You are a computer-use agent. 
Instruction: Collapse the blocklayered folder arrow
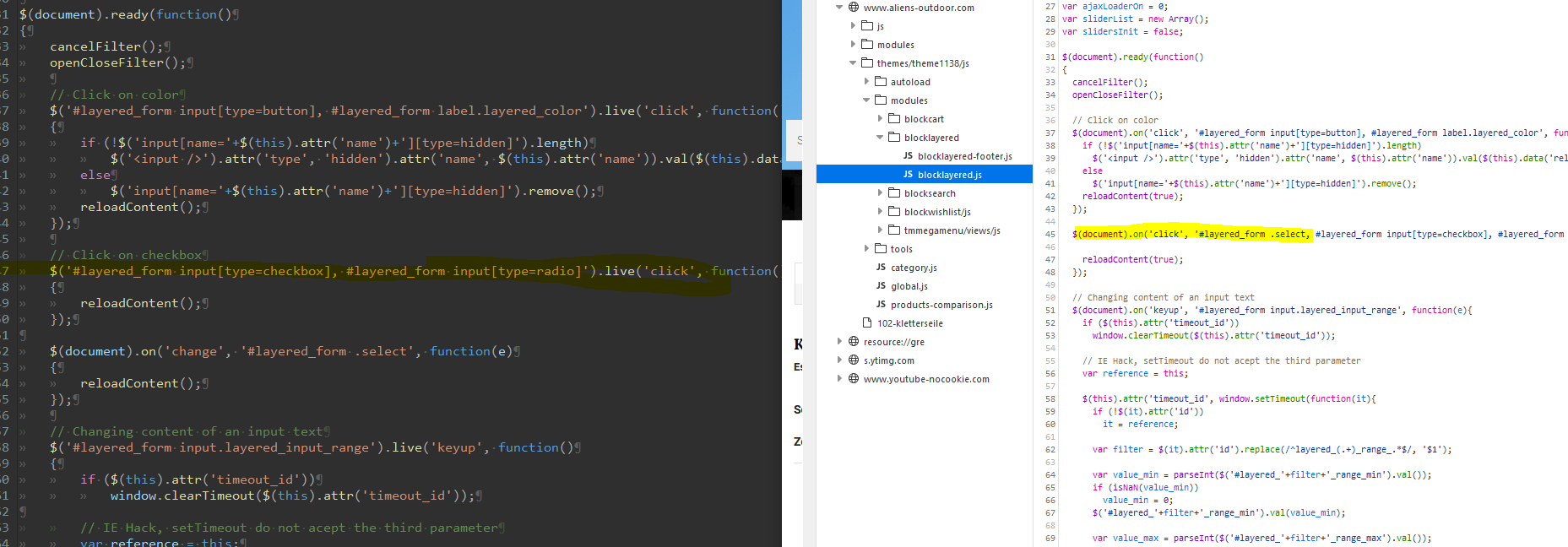(880, 138)
